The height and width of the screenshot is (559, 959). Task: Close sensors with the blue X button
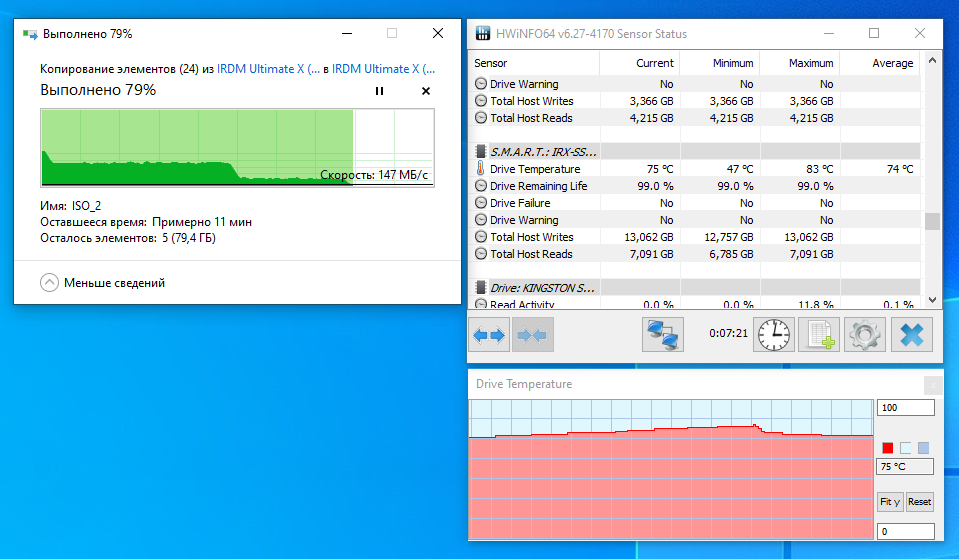912,335
